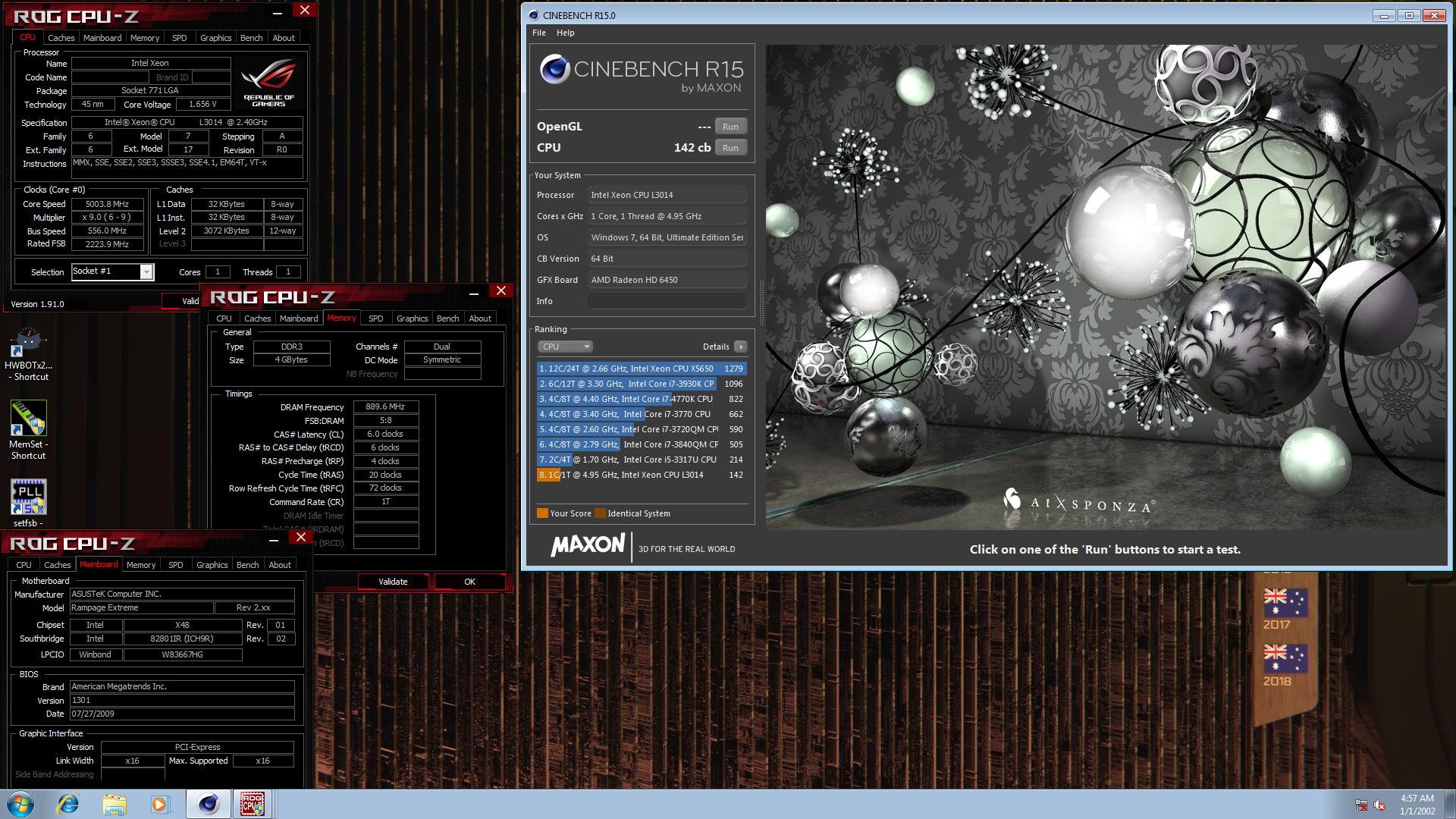
Task: Select the Xeon L3014 ranking row
Action: tap(642, 475)
